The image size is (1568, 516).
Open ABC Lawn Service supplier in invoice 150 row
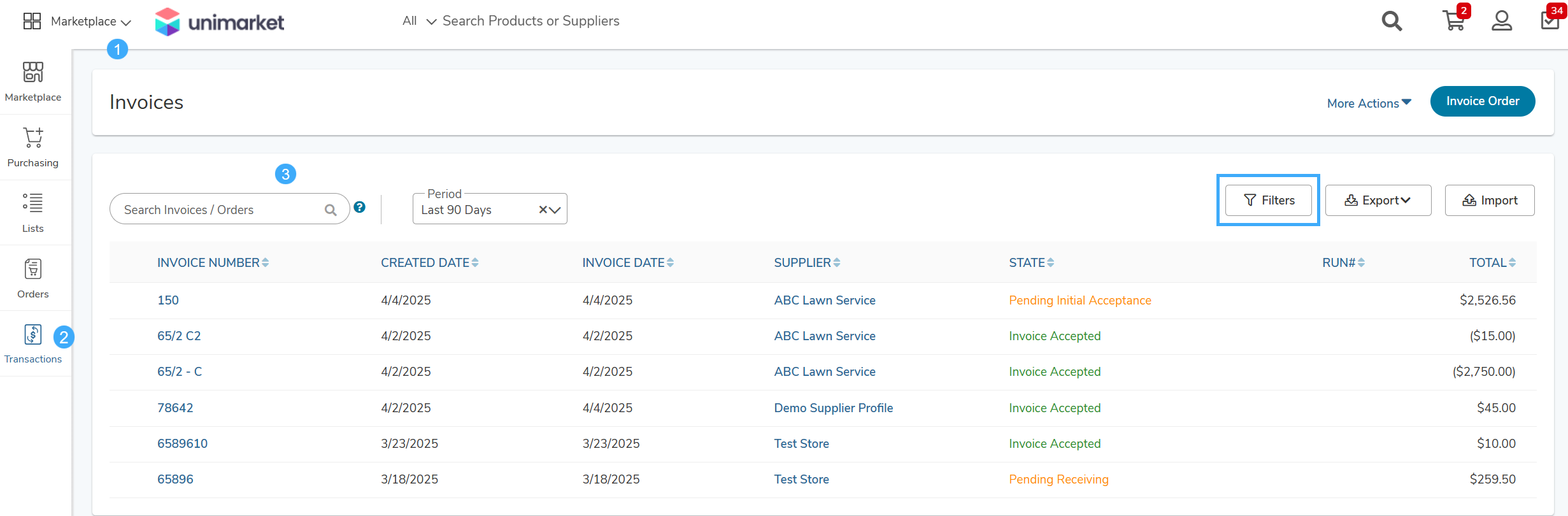tap(825, 300)
